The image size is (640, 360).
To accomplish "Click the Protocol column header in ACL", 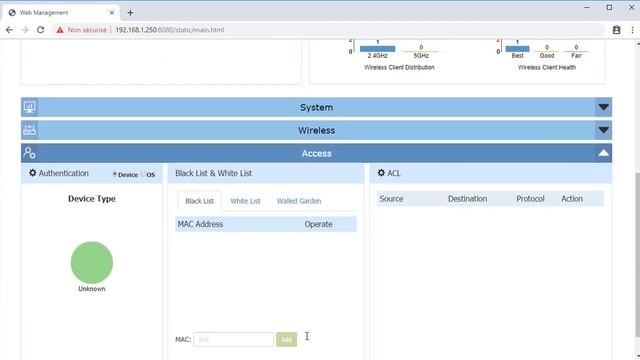I will (x=530, y=199).
